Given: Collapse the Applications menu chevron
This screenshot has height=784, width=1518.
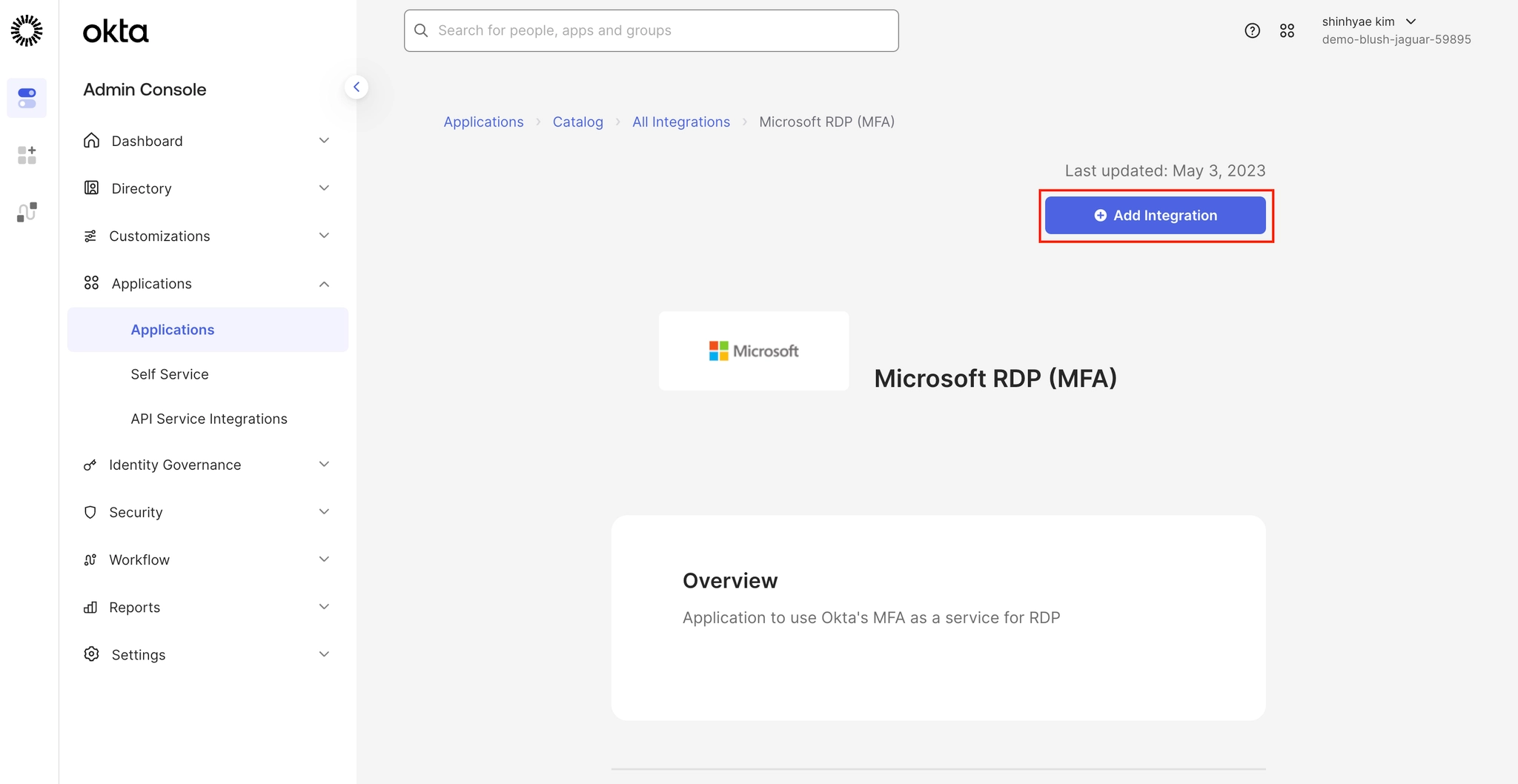Looking at the screenshot, I should click(324, 284).
